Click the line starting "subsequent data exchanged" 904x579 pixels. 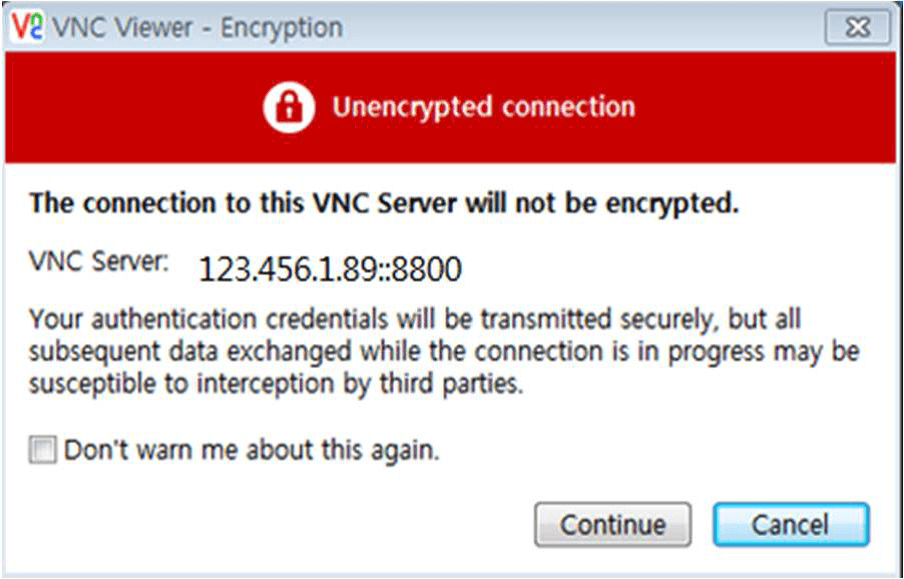point(444,352)
